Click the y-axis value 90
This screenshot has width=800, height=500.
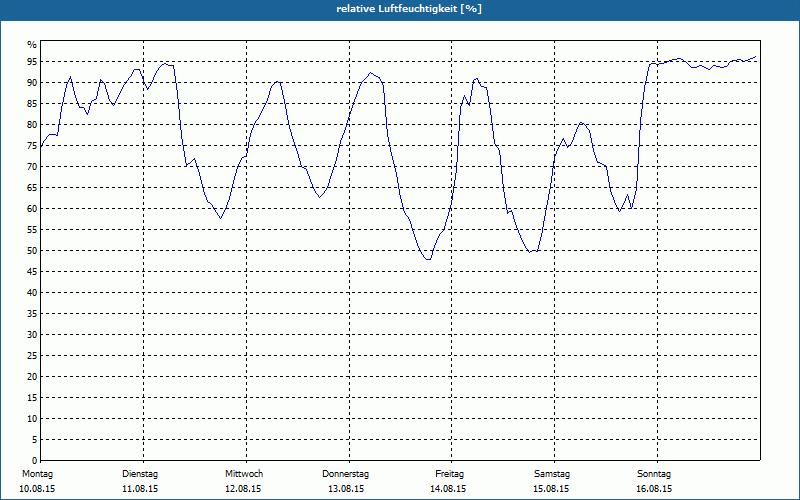(32, 83)
